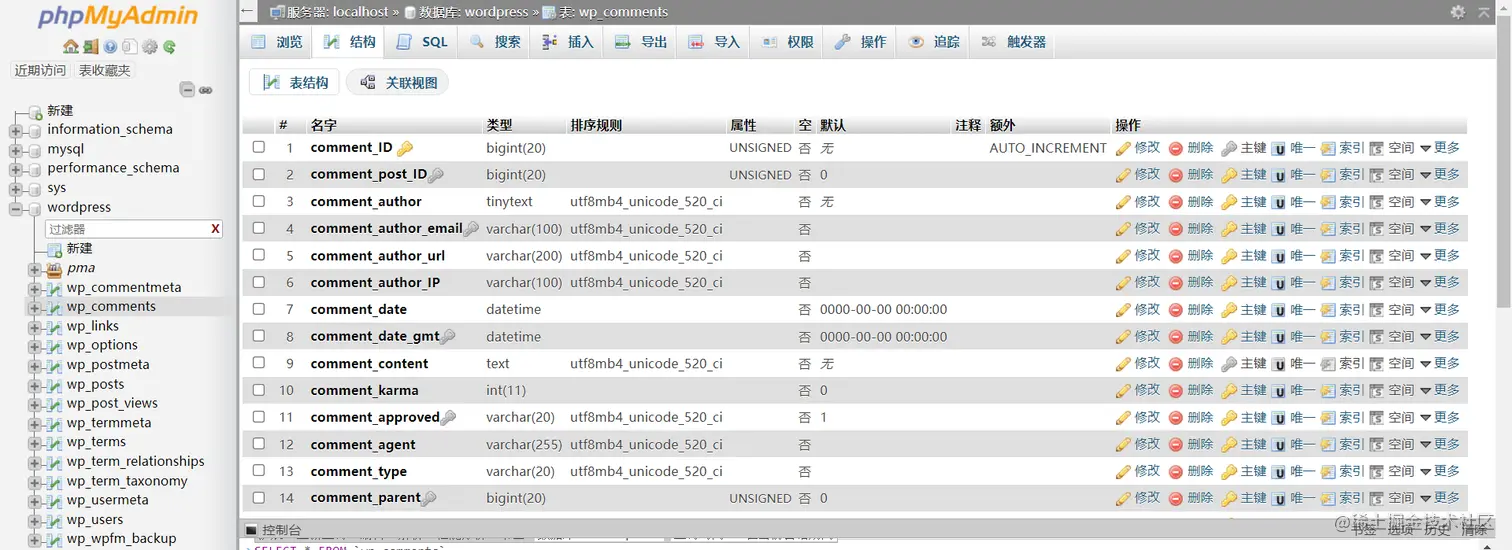Click red delete icon for comment_post_ID
The height and width of the screenshot is (550, 1512).
click(x=1176, y=175)
